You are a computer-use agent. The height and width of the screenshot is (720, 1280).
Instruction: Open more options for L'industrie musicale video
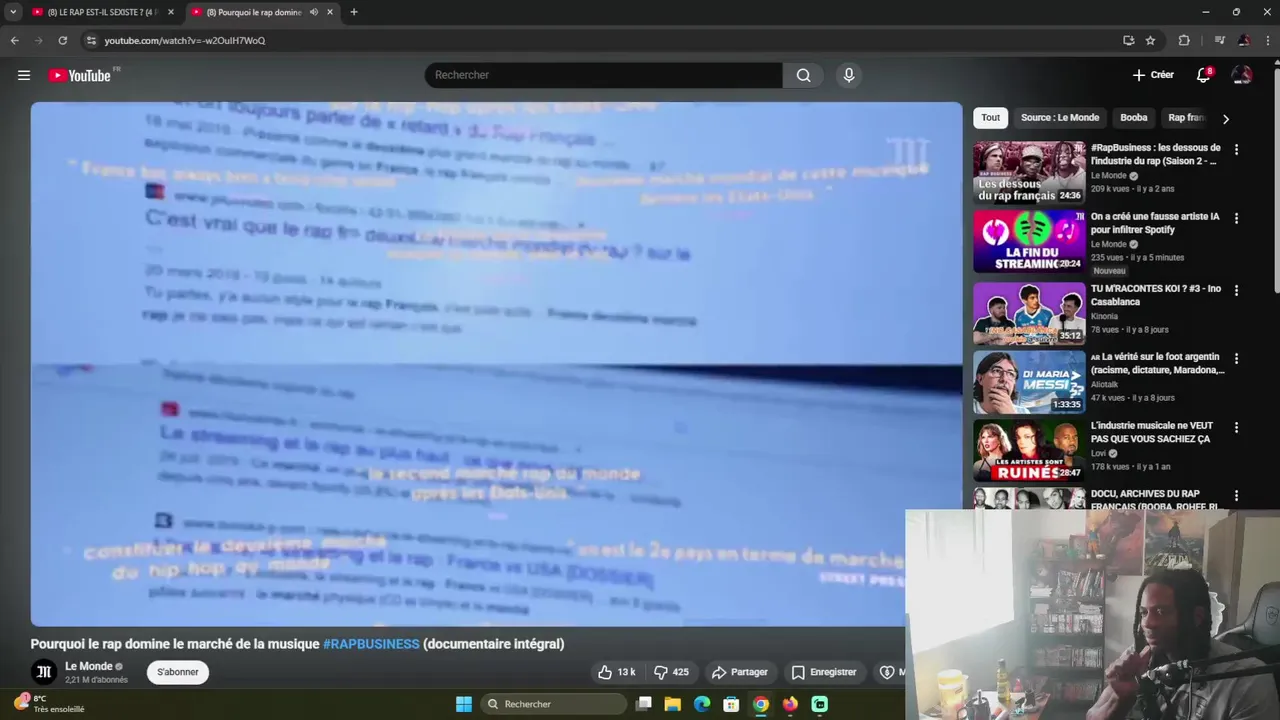(x=1236, y=427)
